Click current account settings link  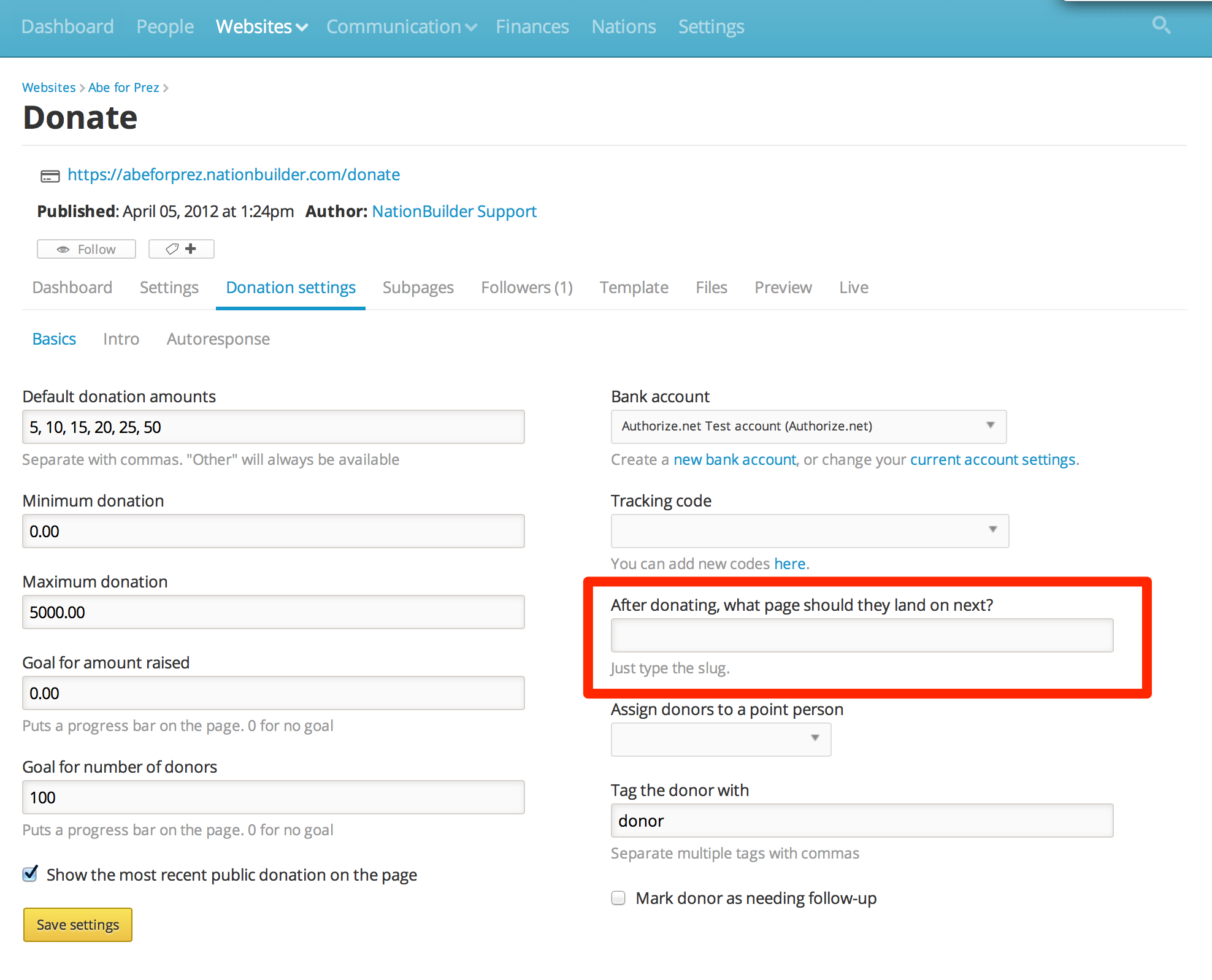point(993,459)
